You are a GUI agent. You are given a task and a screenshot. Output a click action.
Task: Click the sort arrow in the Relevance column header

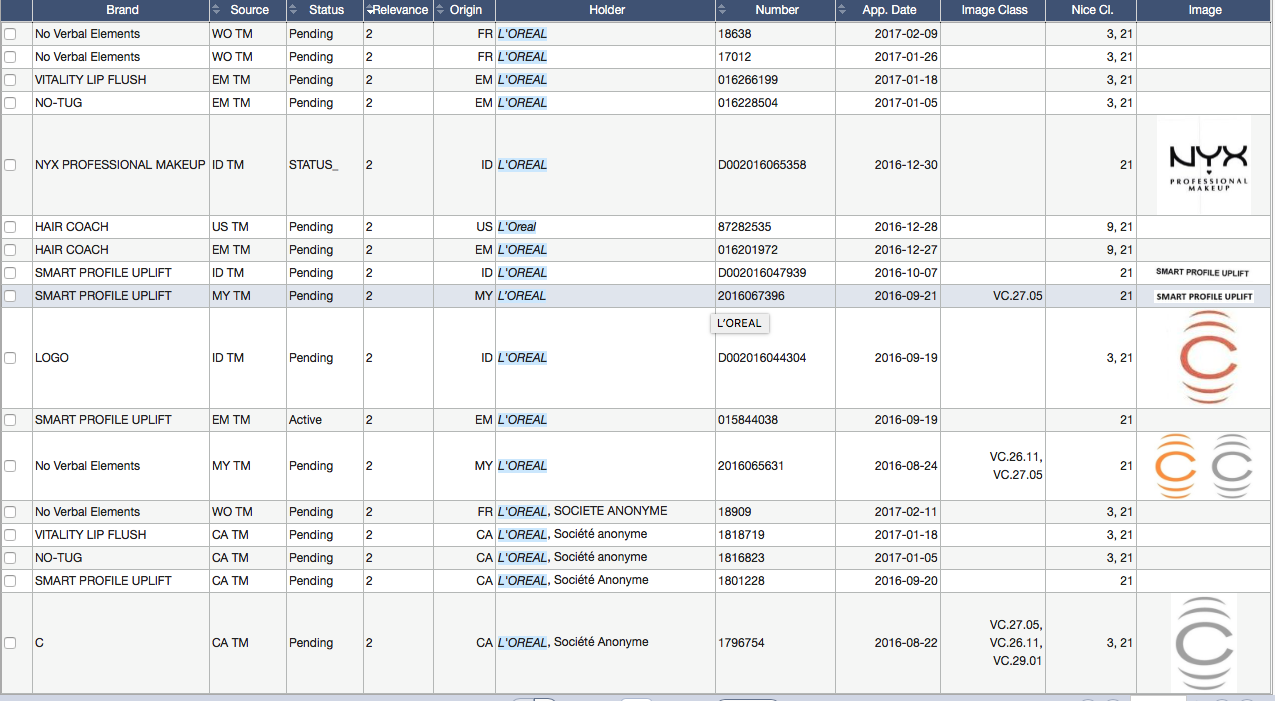click(x=370, y=10)
